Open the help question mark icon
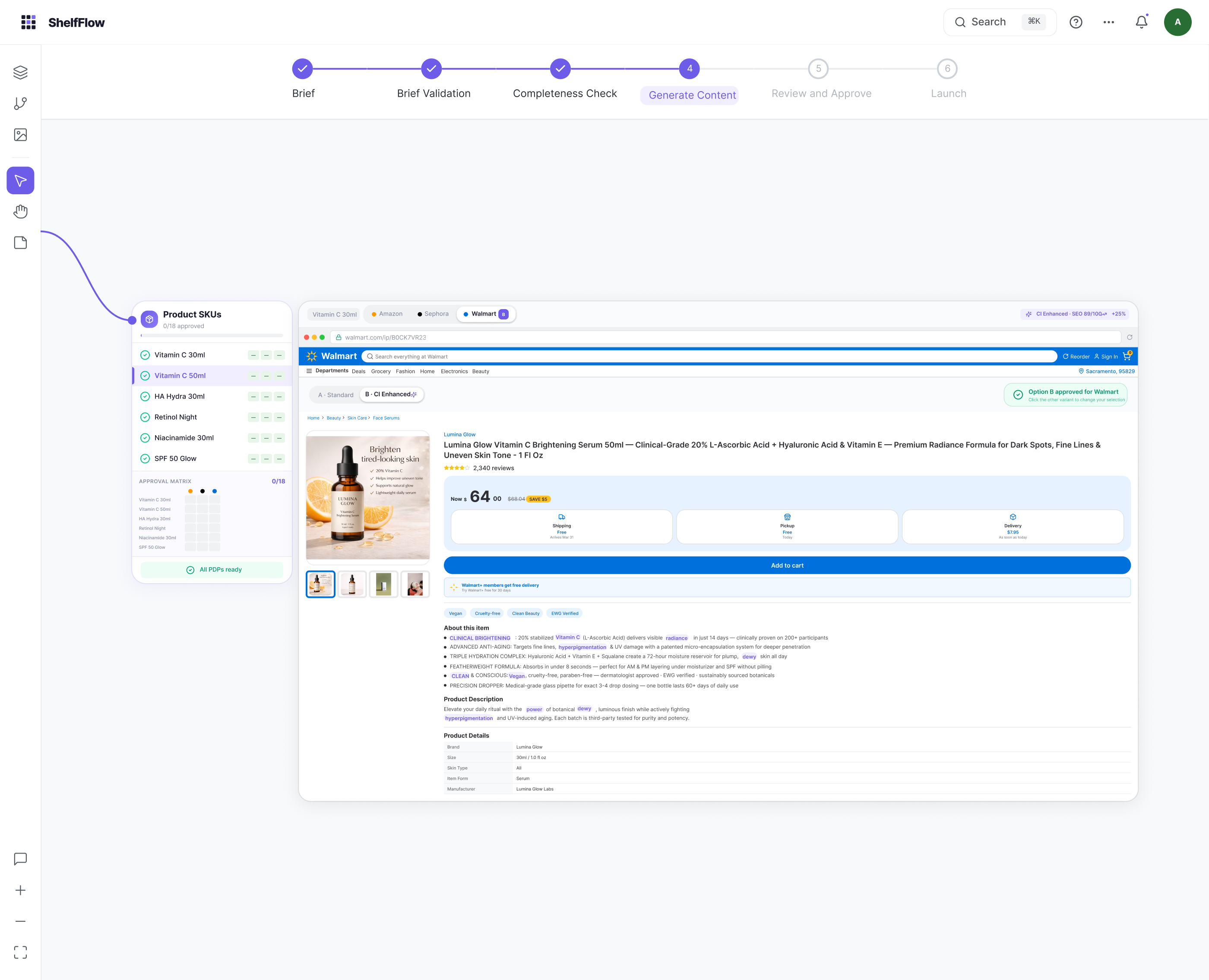The height and width of the screenshot is (980, 1209). (x=1076, y=22)
